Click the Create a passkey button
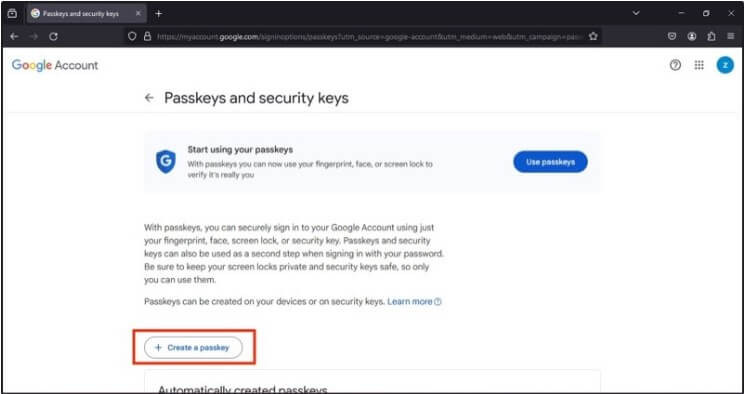Viewport: 745px width, 394px height. (193, 347)
